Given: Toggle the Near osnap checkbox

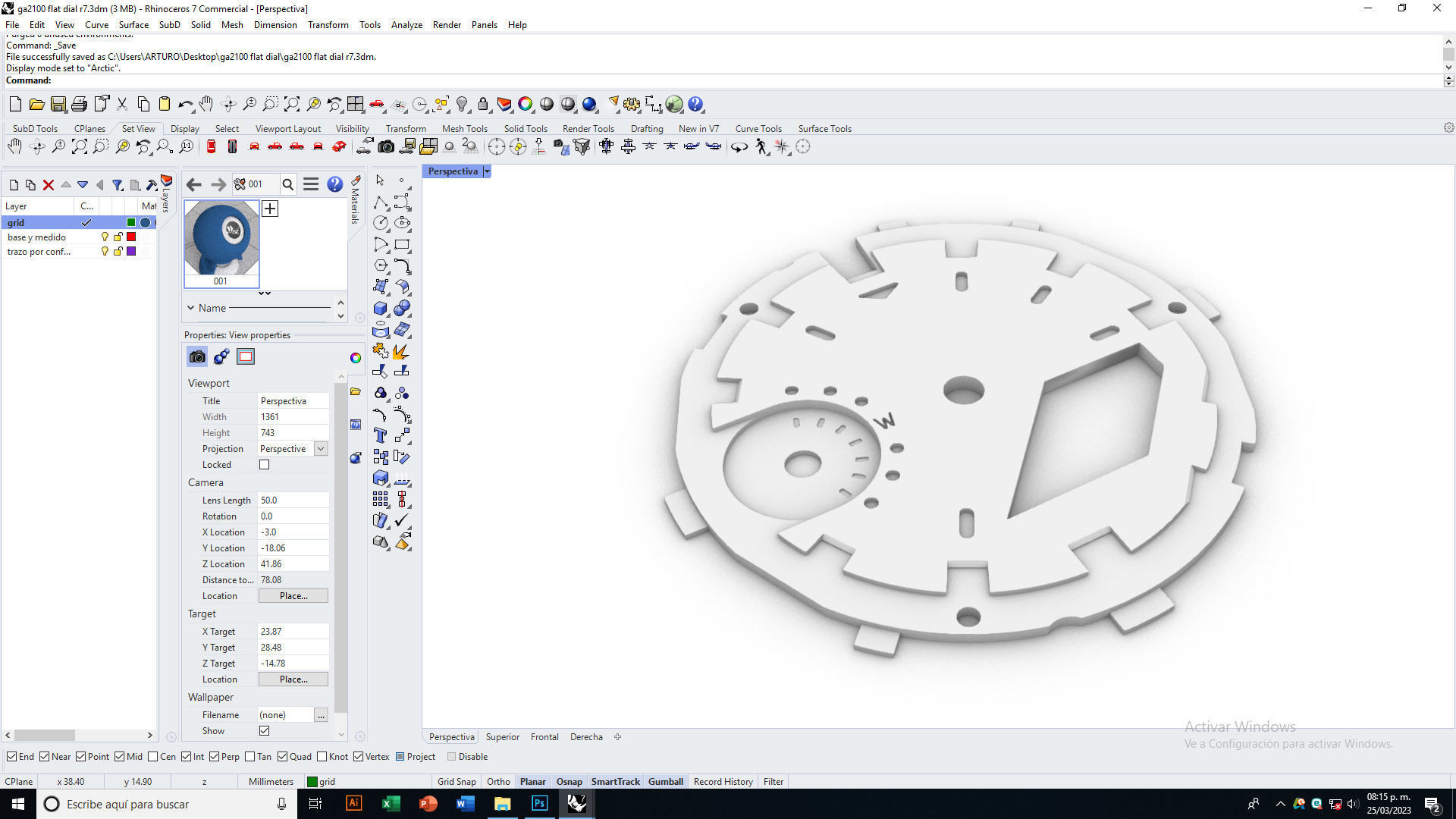Looking at the screenshot, I should [x=45, y=756].
